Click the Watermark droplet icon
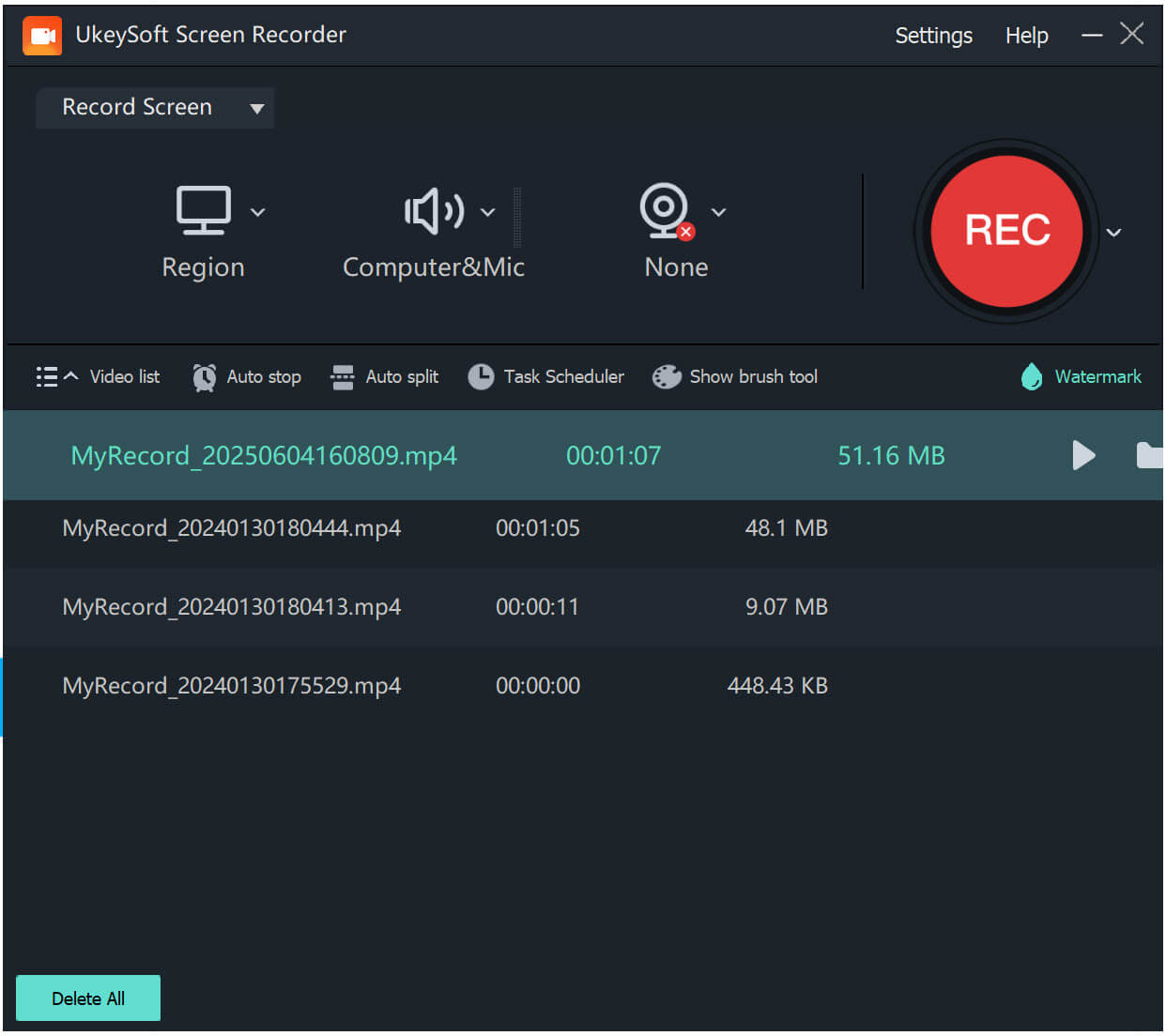 pyautogui.click(x=1032, y=376)
